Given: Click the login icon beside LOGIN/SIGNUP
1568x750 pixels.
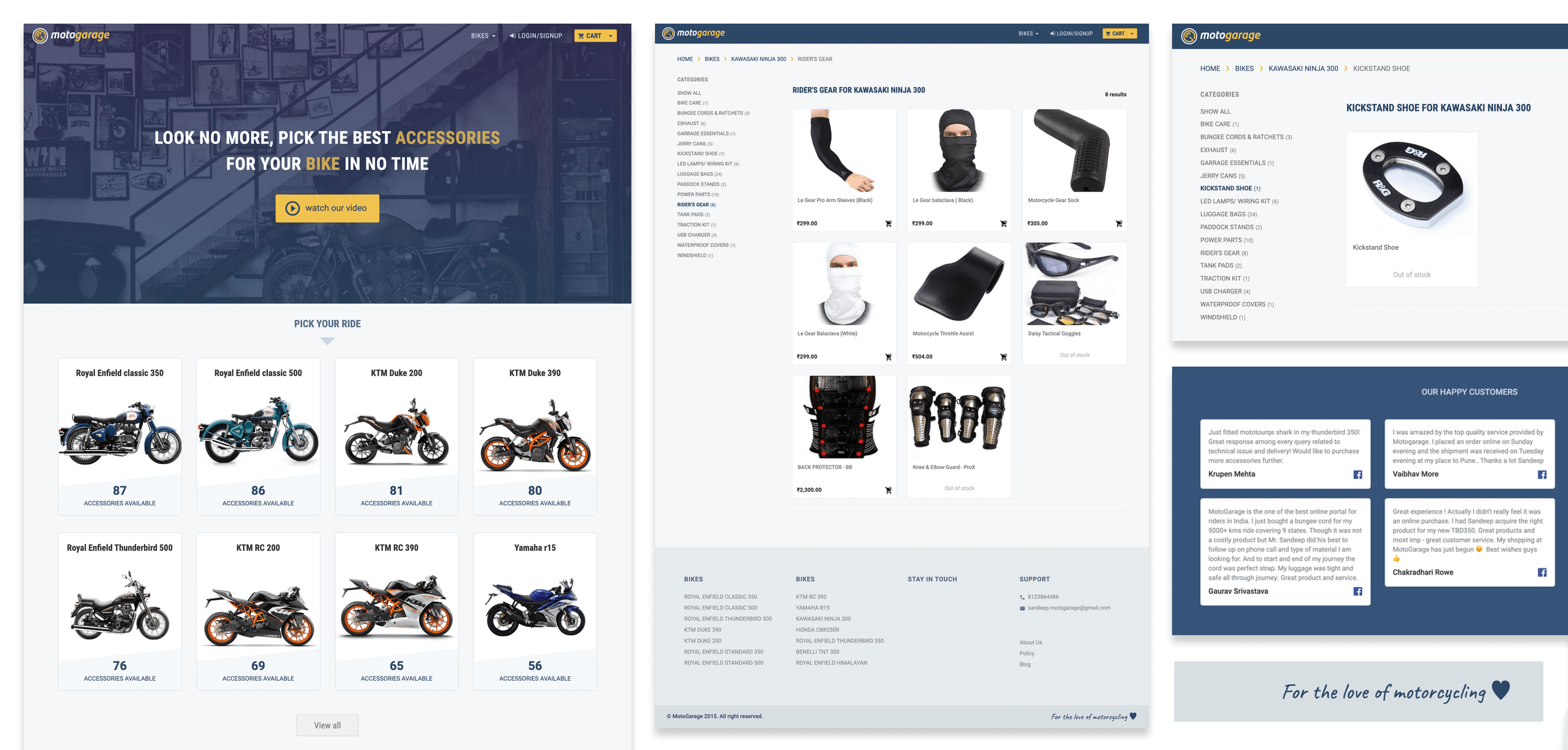Looking at the screenshot, I should [x=512, y=35].
